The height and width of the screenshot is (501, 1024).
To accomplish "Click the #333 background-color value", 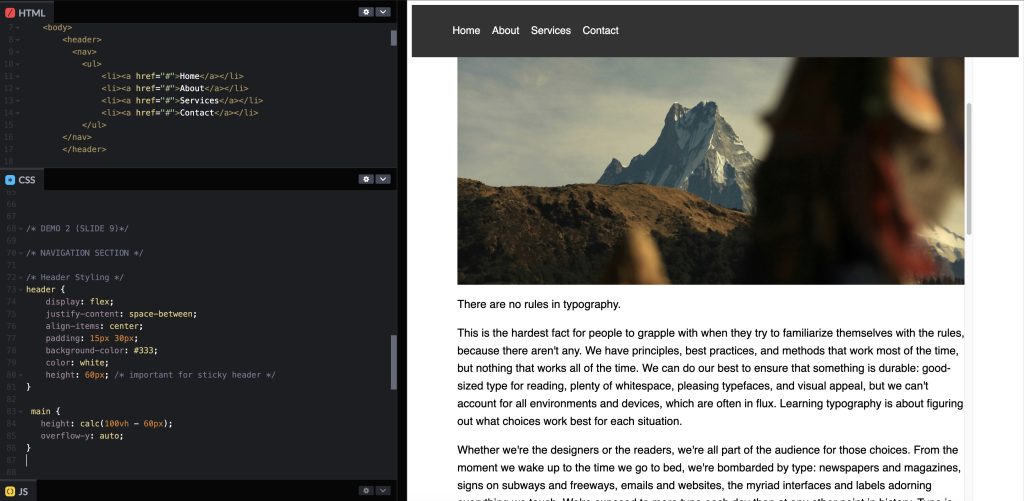I will click(x=145, y=351).
